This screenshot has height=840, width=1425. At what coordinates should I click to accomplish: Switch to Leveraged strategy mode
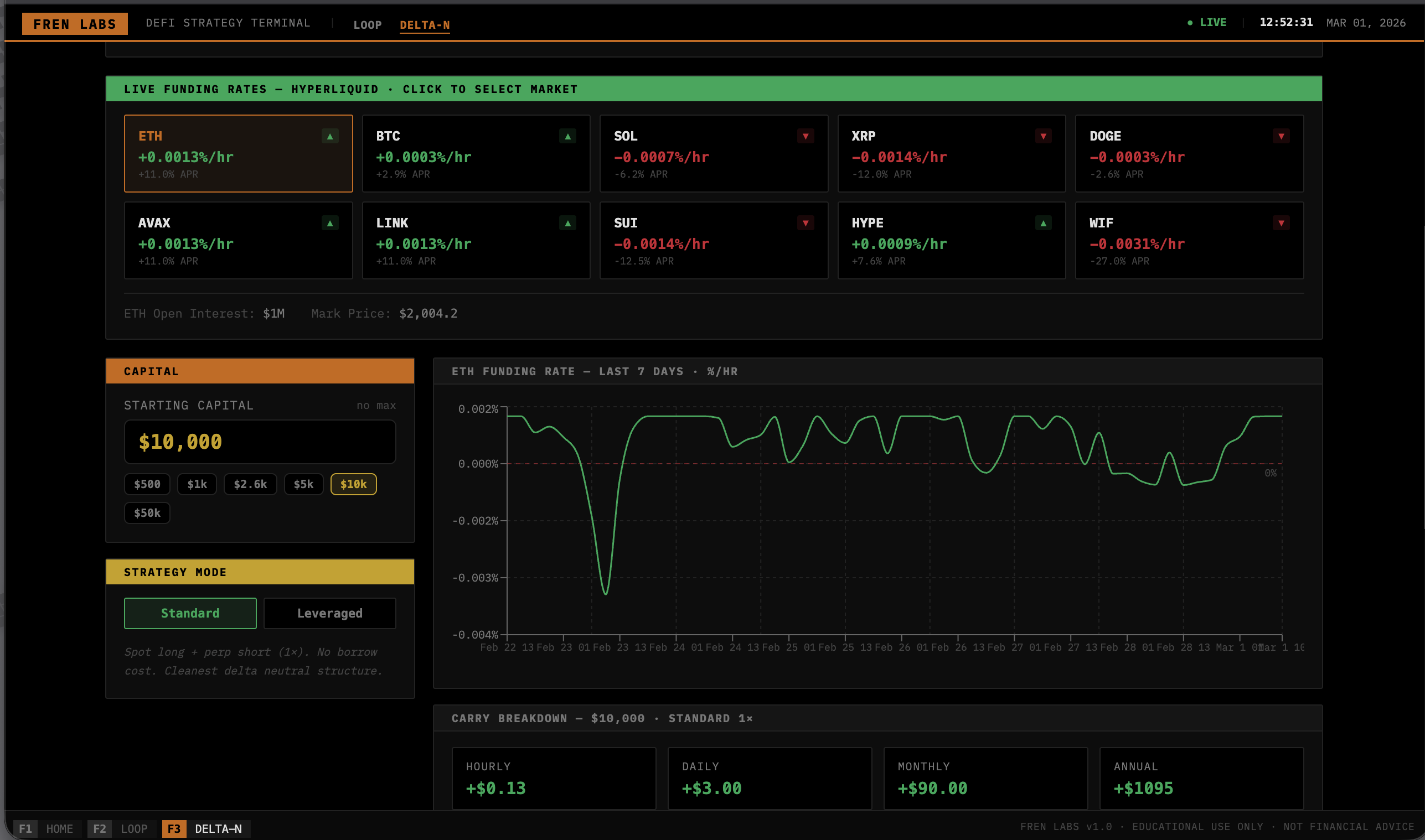pyautogui.click(x=329, y=613)
